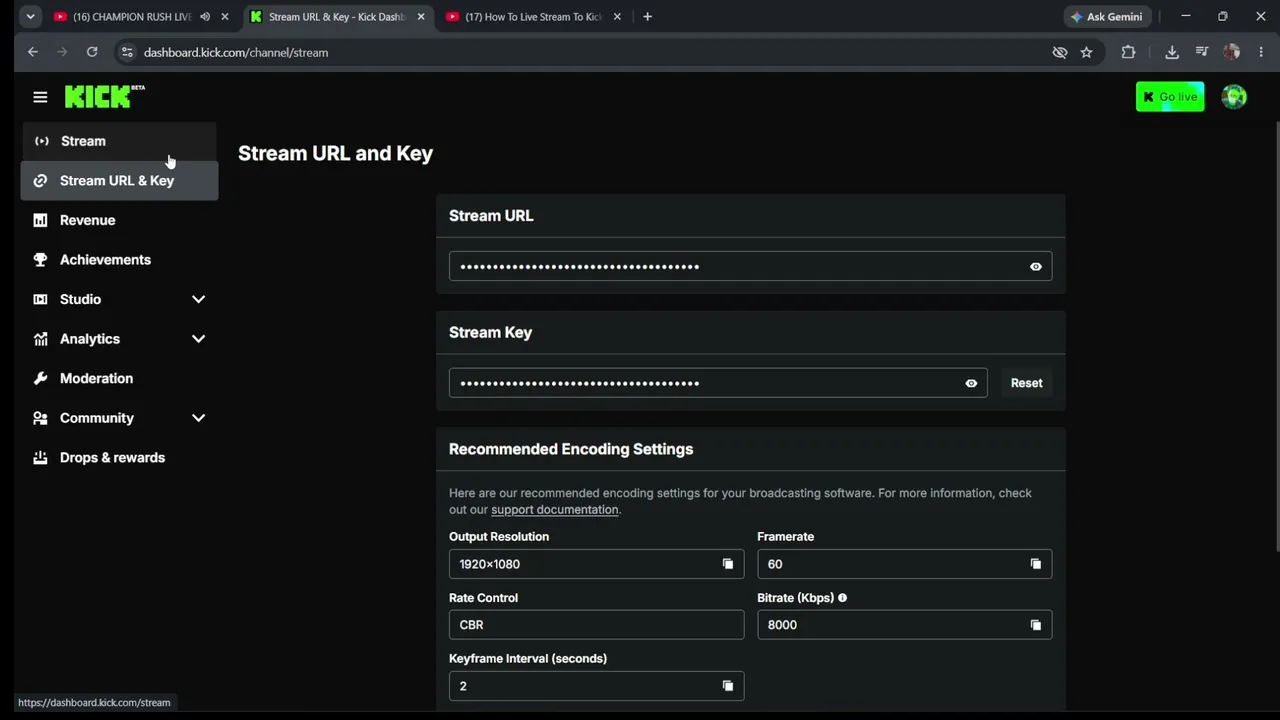Open the browser extensions menu
This screenshot has height=720, width=1280.
click(1128, 52)
